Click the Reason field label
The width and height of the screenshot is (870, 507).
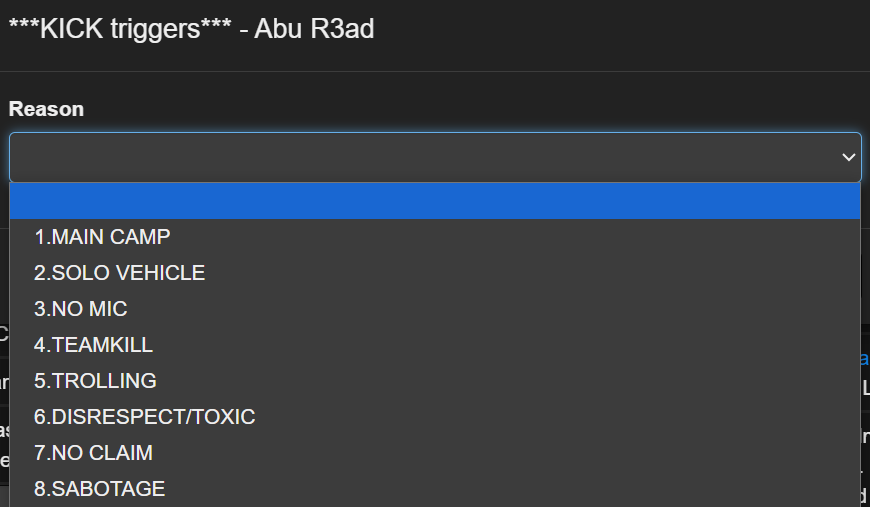[46, 109]
